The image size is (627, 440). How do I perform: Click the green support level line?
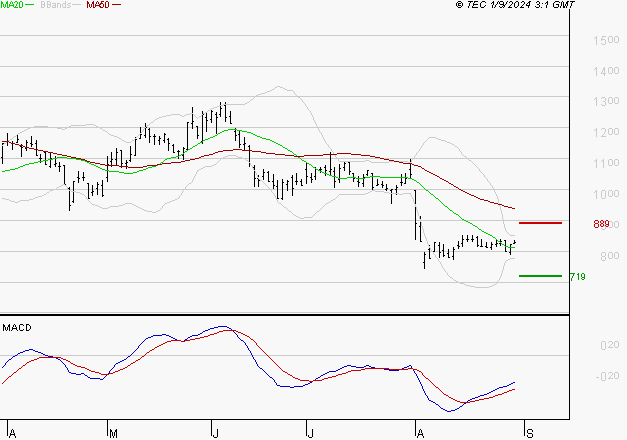pos(540,276)
